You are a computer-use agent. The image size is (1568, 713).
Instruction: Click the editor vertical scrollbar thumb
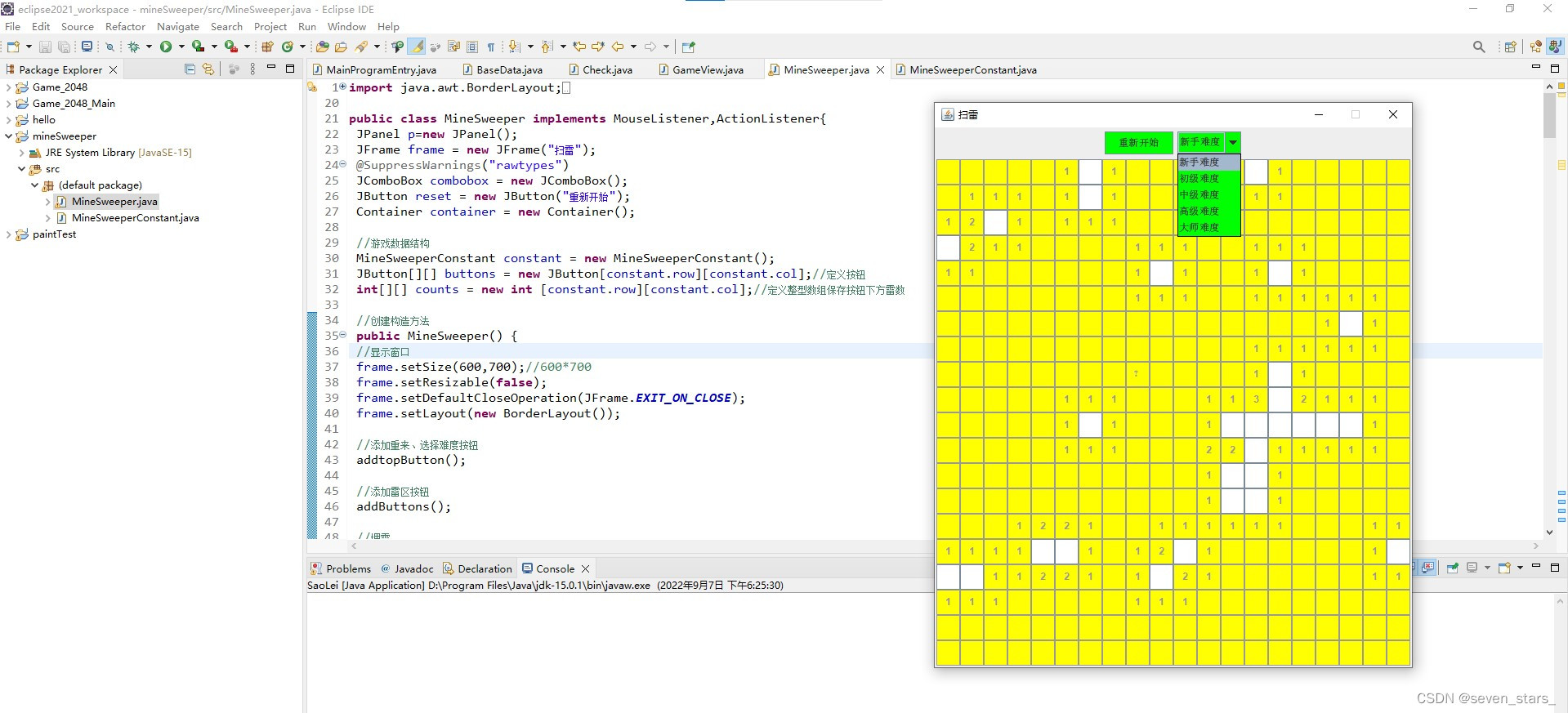coord(1549,115)
